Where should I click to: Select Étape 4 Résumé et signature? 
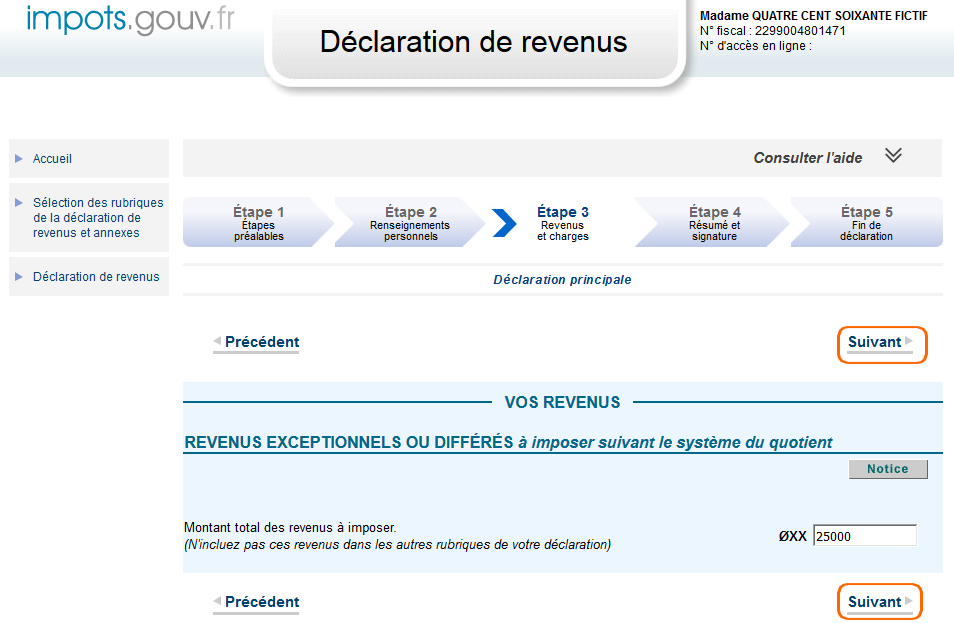714,223
